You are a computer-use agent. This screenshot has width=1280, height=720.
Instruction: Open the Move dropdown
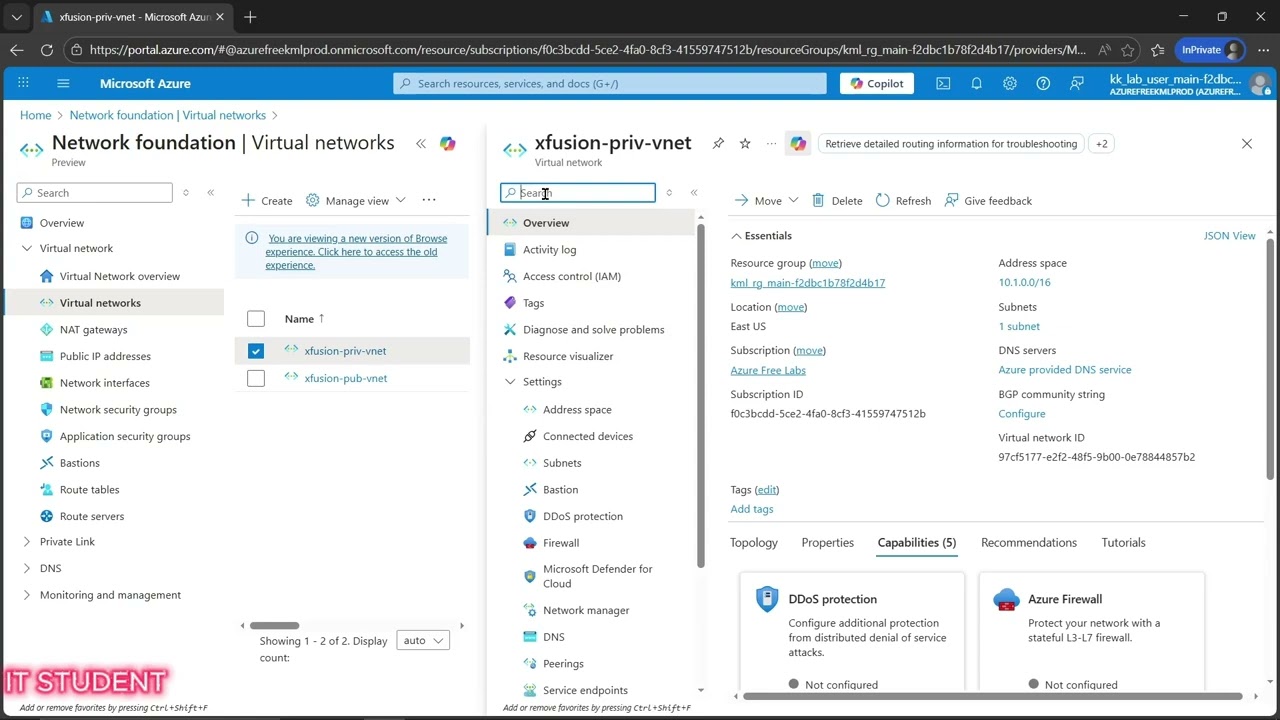pos(766,201)
